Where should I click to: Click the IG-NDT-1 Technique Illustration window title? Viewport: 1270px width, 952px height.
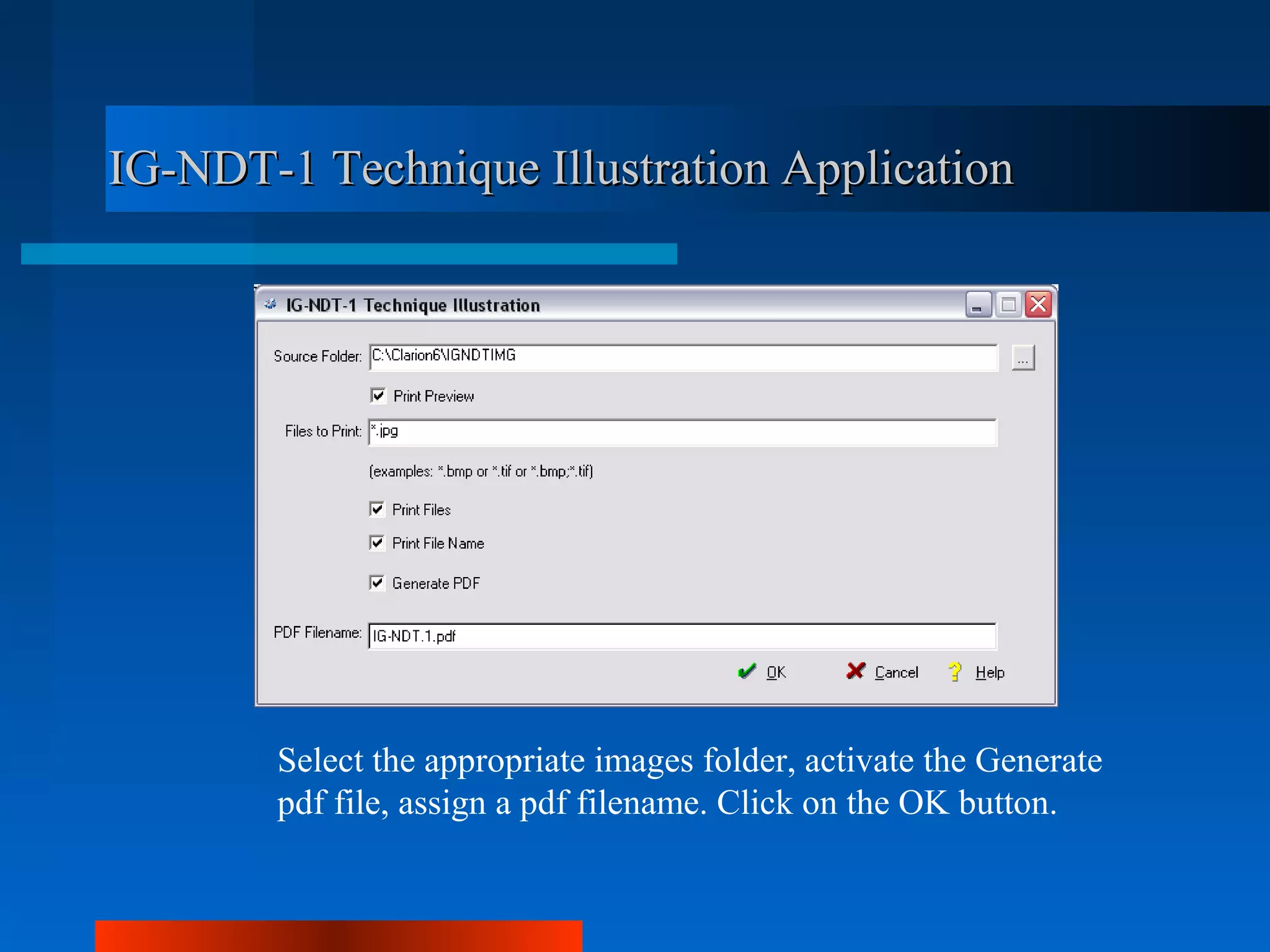click(413, 306)
